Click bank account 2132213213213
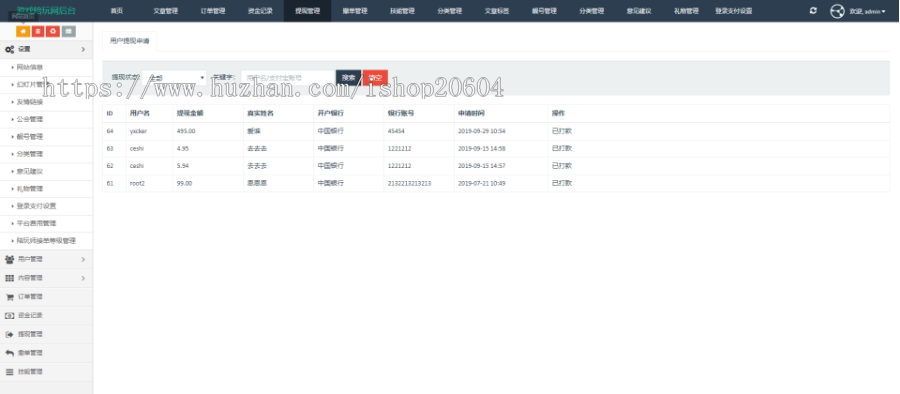Image resolution: width=900 pixels, height=394 pixels. tap(409, 183)
